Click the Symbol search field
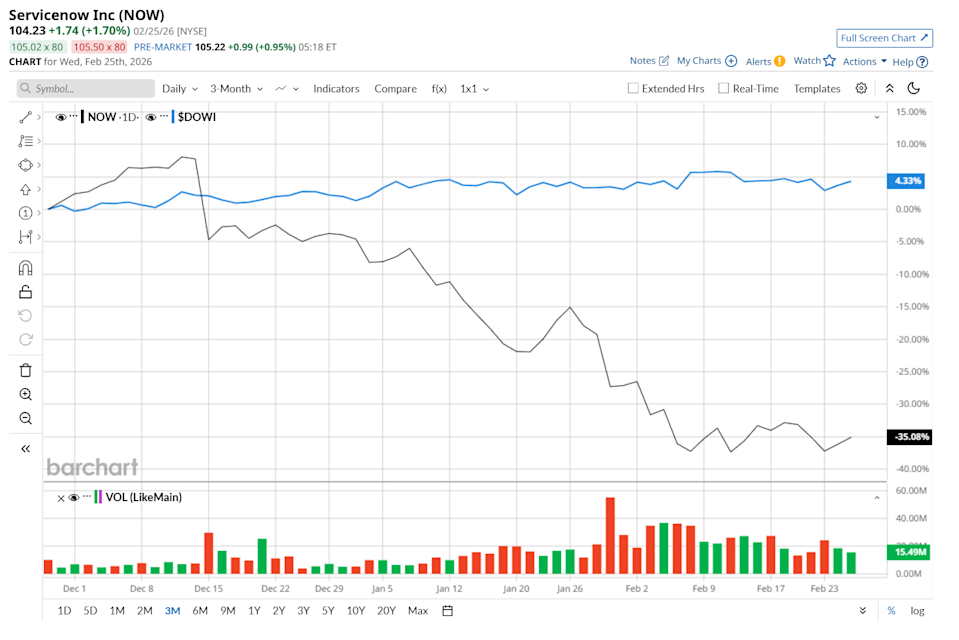Image resolution: width=959 pixels, height=640 pixels. point(86,89)
